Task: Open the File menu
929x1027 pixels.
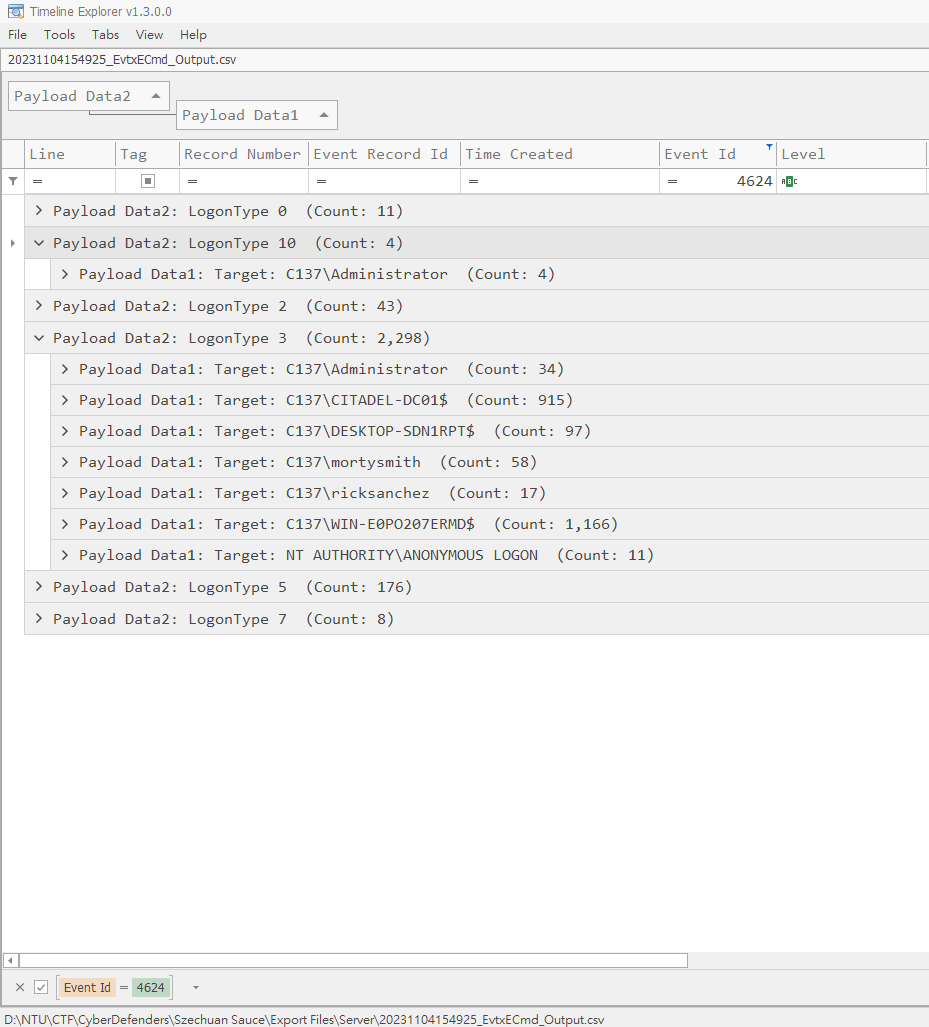Action: point(18,35)
